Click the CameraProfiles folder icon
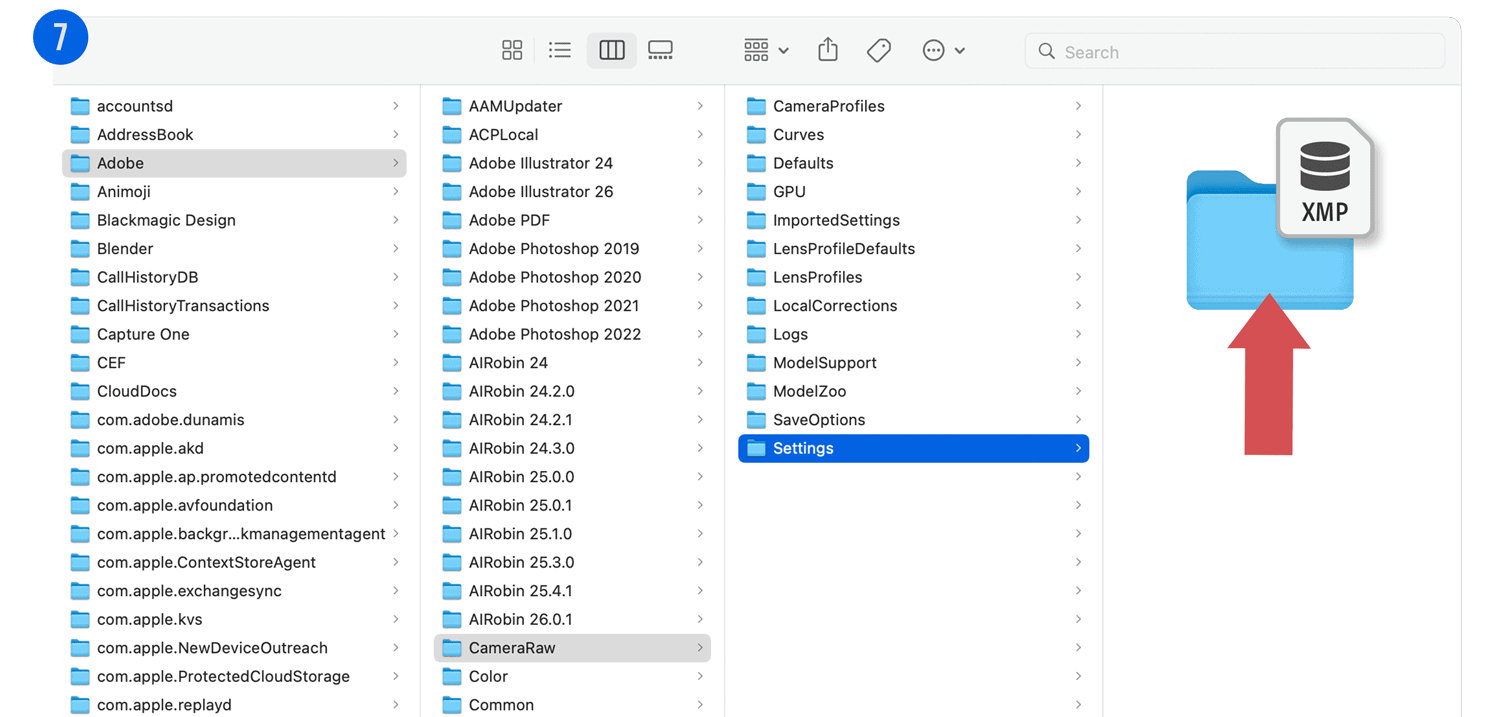 coord(756,106)
